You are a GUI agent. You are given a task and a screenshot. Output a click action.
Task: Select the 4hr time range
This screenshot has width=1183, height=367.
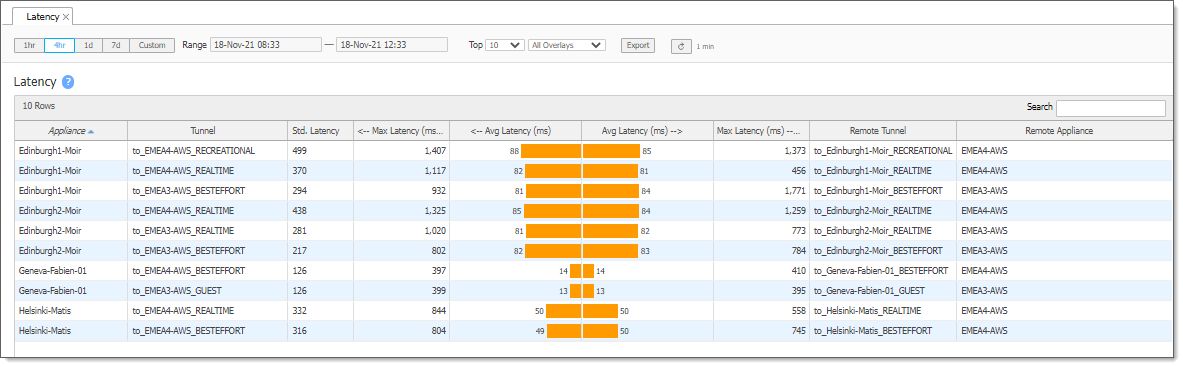click(59, 45)
